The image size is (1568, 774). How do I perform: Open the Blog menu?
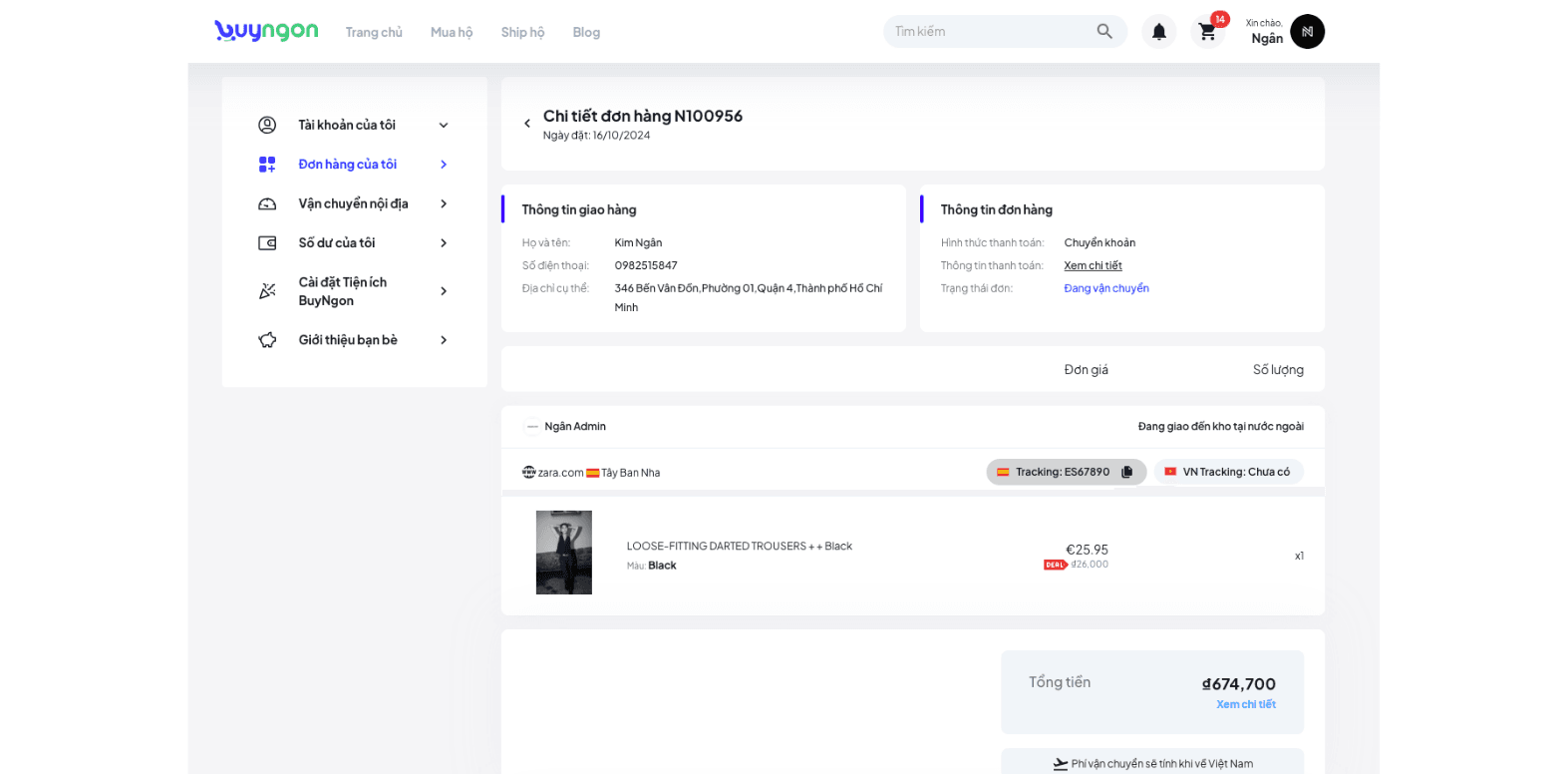click(x=586, y=32)
